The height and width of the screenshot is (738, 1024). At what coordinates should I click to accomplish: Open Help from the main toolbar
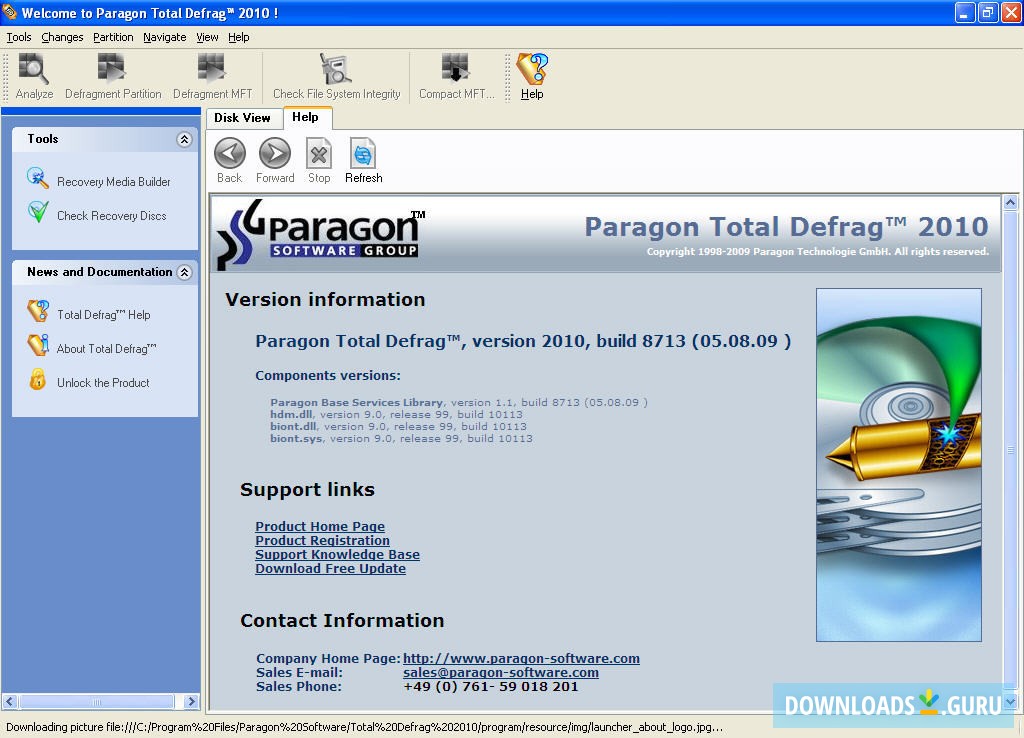click(531, 75)
